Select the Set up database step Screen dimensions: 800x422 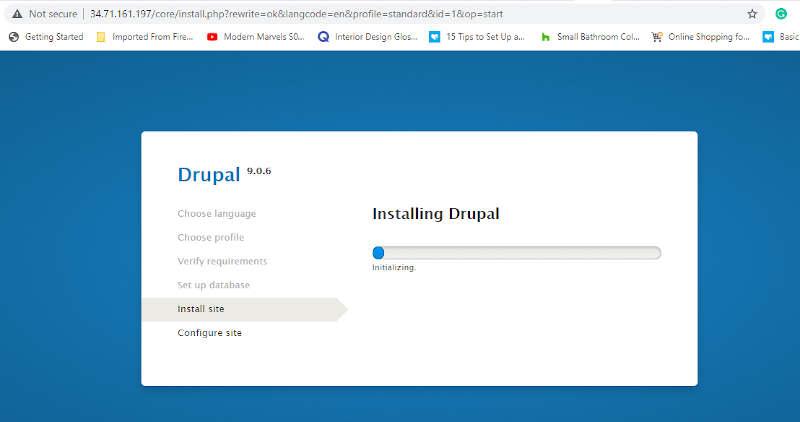pyautogui.click(x=214, y=285)
